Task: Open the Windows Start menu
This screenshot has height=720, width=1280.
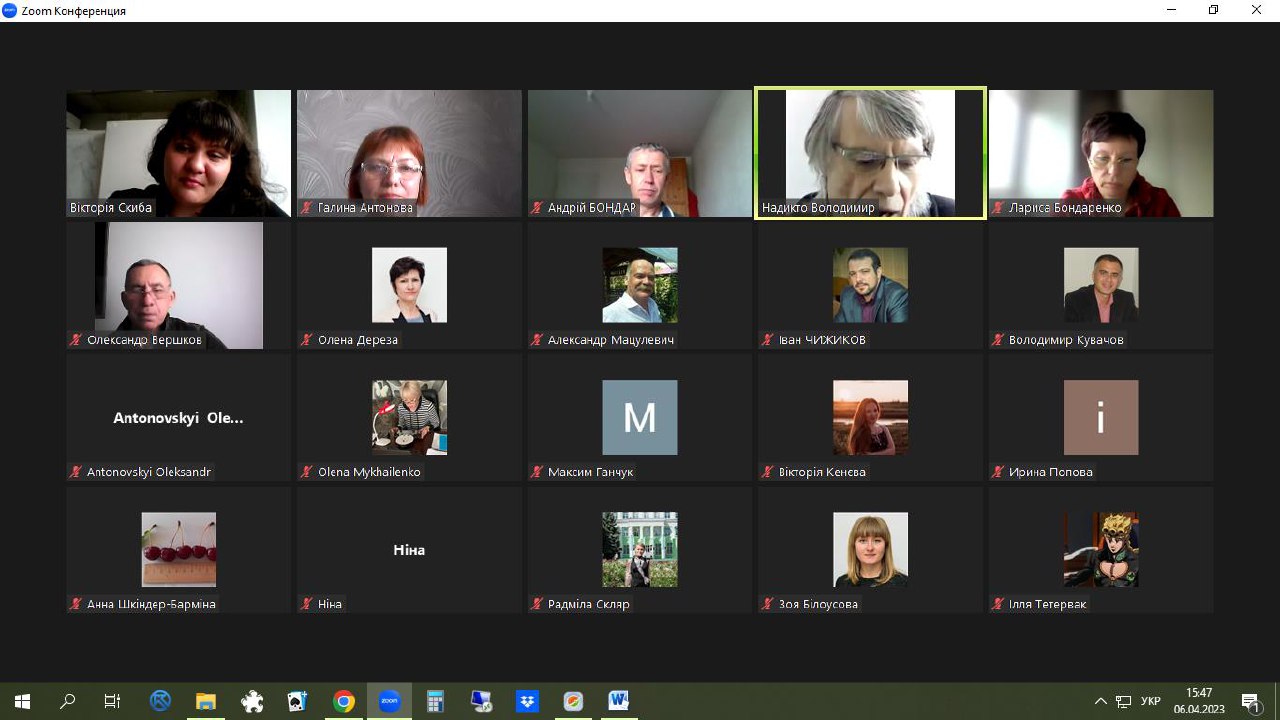Action: click(x=22, y=701)
